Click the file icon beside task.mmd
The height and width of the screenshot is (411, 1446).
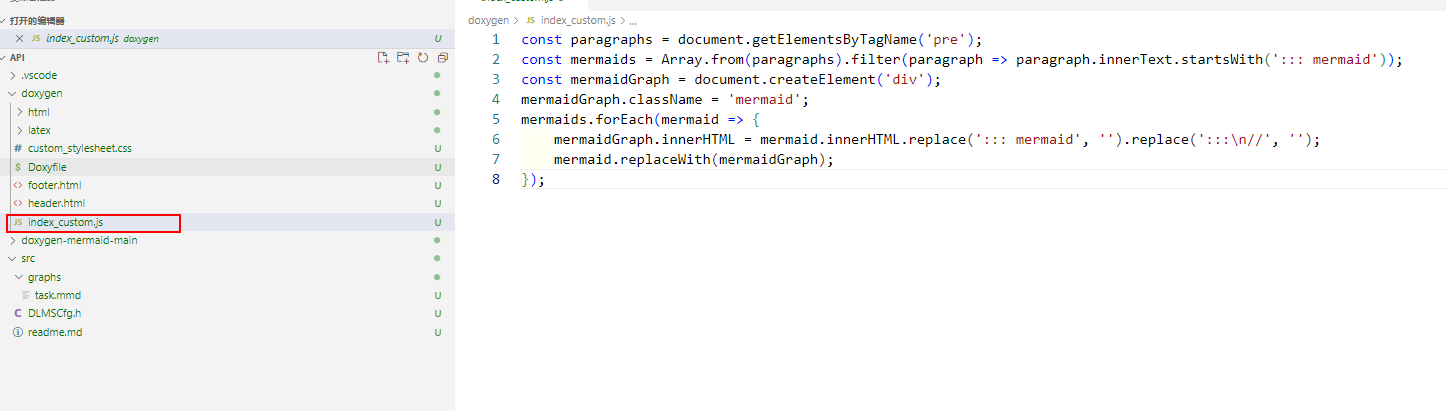click(27, 295)
